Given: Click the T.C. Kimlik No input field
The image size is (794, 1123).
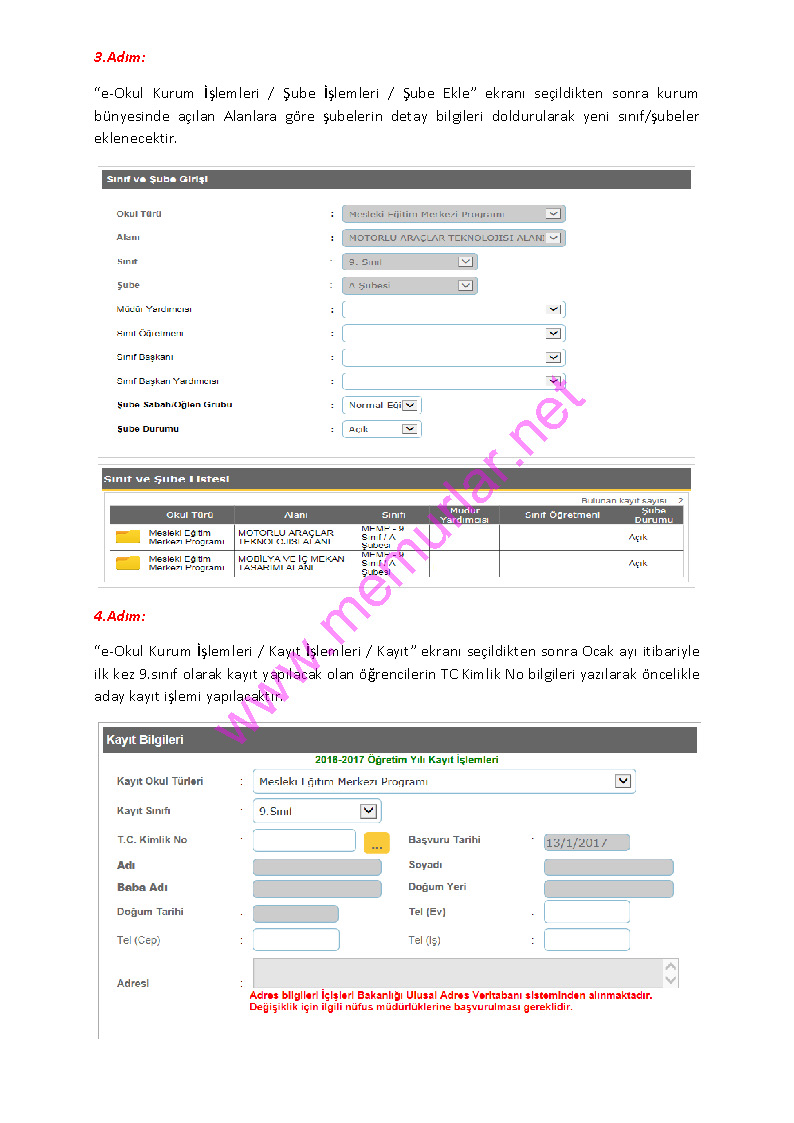Looking at the screenshot, I should coord(304,840).
